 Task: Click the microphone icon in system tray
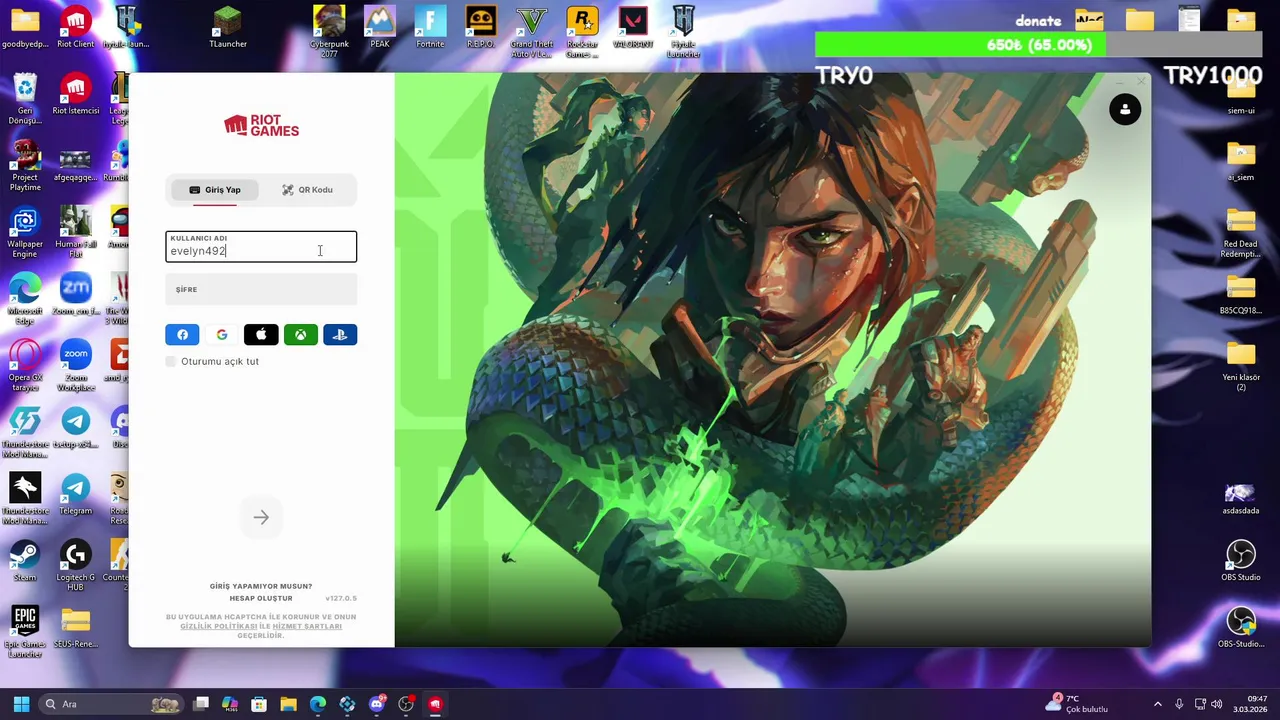1179,704
